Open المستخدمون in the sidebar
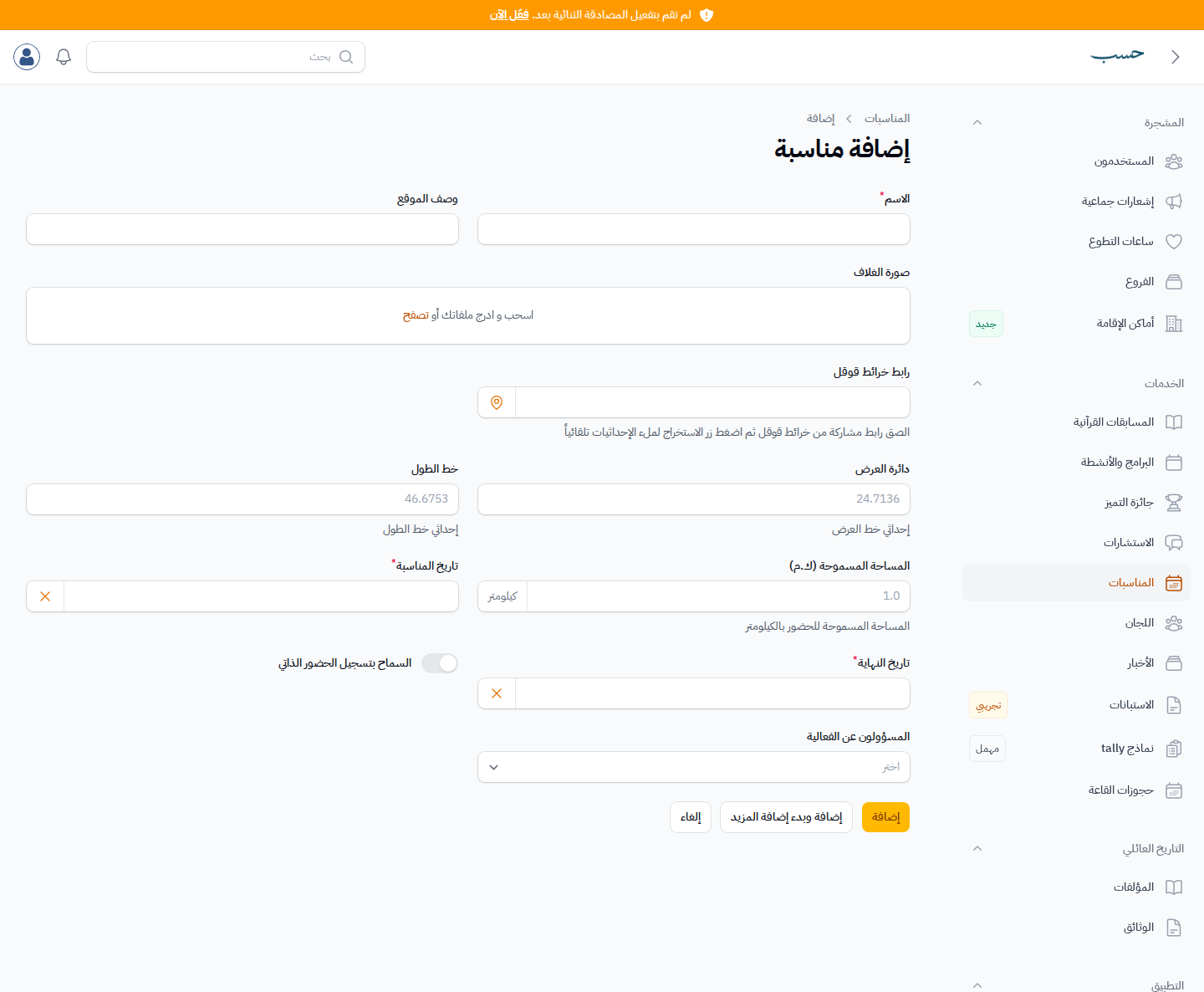The height and width of the screenshot is (992, 1204). coord(1077,161)
